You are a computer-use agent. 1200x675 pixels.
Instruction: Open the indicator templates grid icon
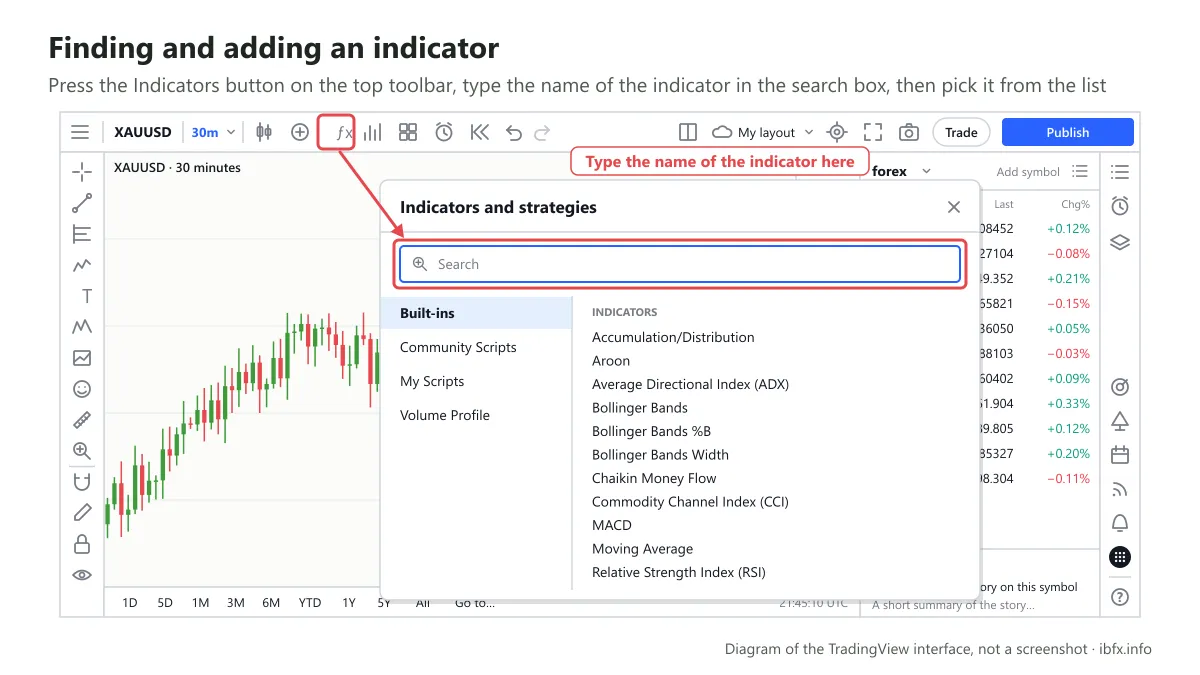click(408, 132)
